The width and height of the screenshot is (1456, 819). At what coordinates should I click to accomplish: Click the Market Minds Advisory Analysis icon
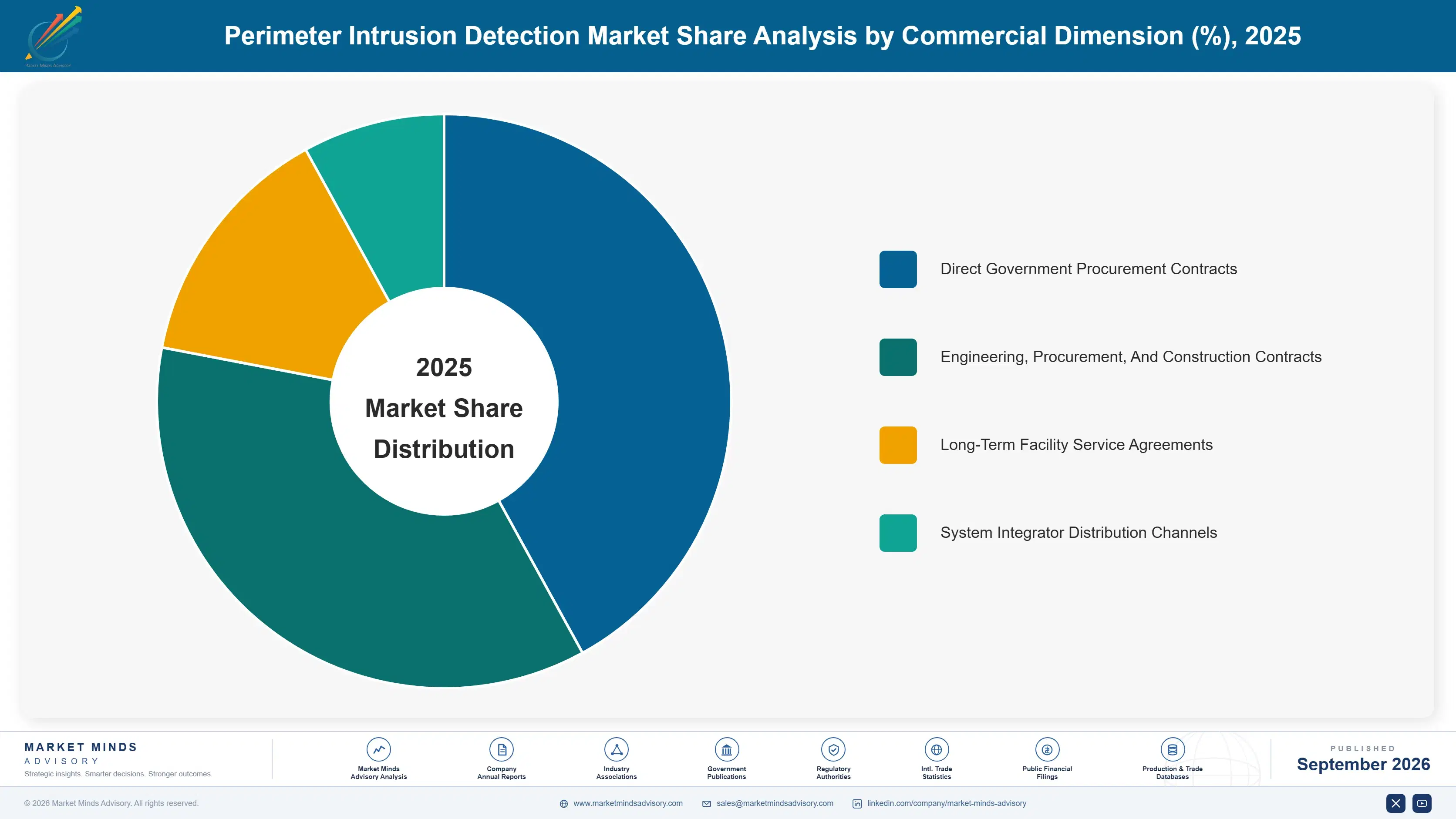(x=379, y=749)
